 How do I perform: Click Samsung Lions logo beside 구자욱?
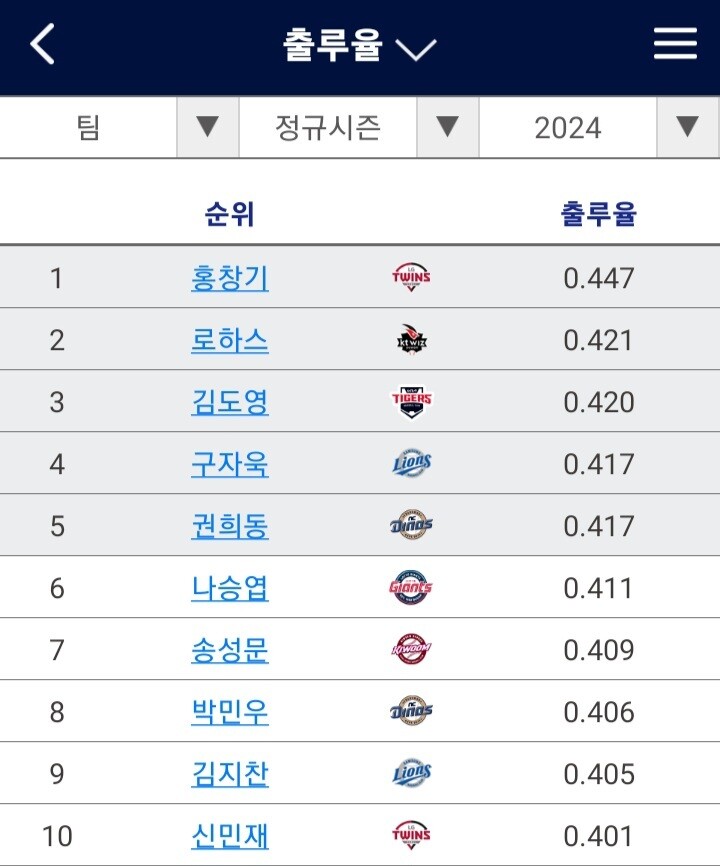coord(411,464)
